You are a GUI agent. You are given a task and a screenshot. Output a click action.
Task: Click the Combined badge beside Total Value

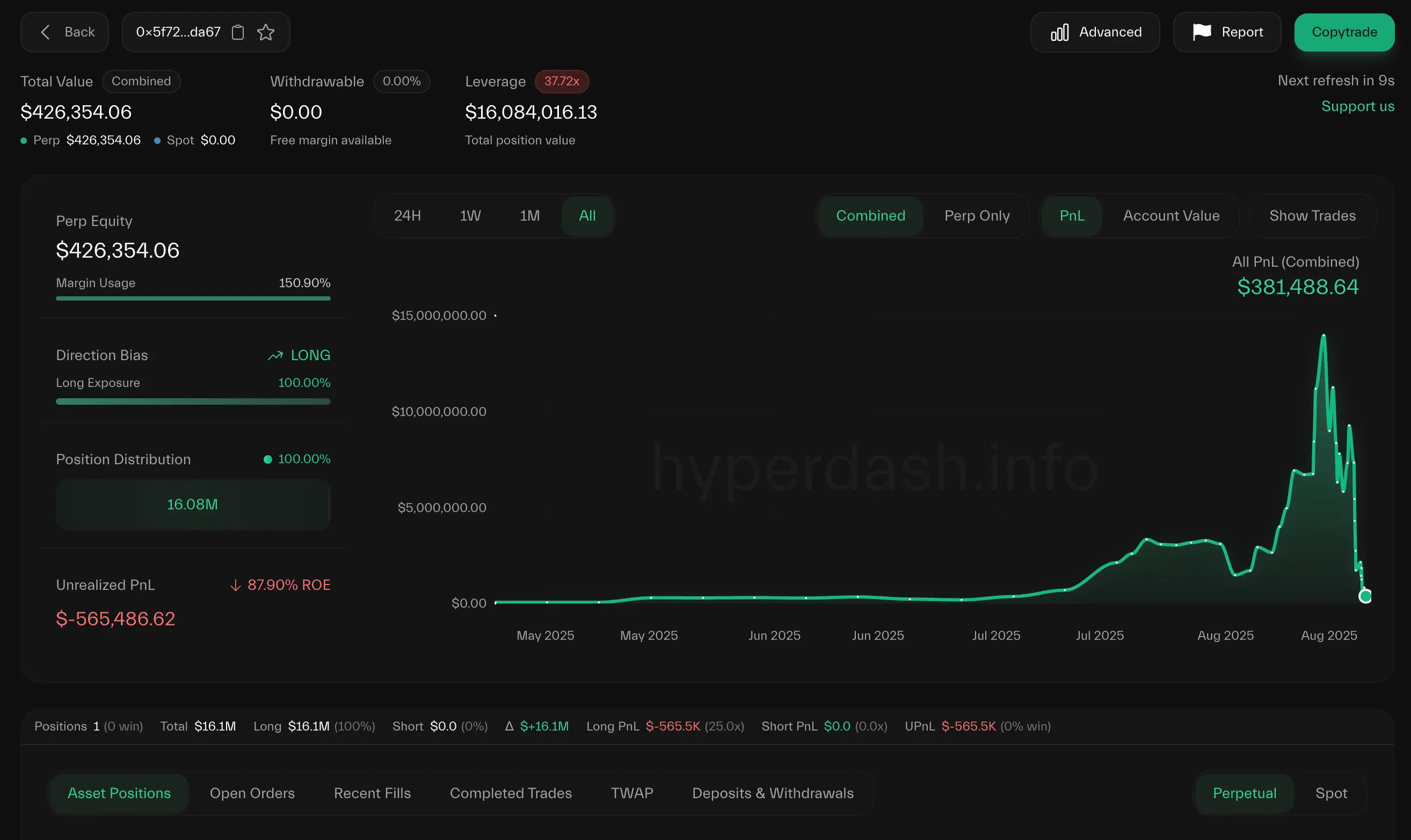click(141, 82)
